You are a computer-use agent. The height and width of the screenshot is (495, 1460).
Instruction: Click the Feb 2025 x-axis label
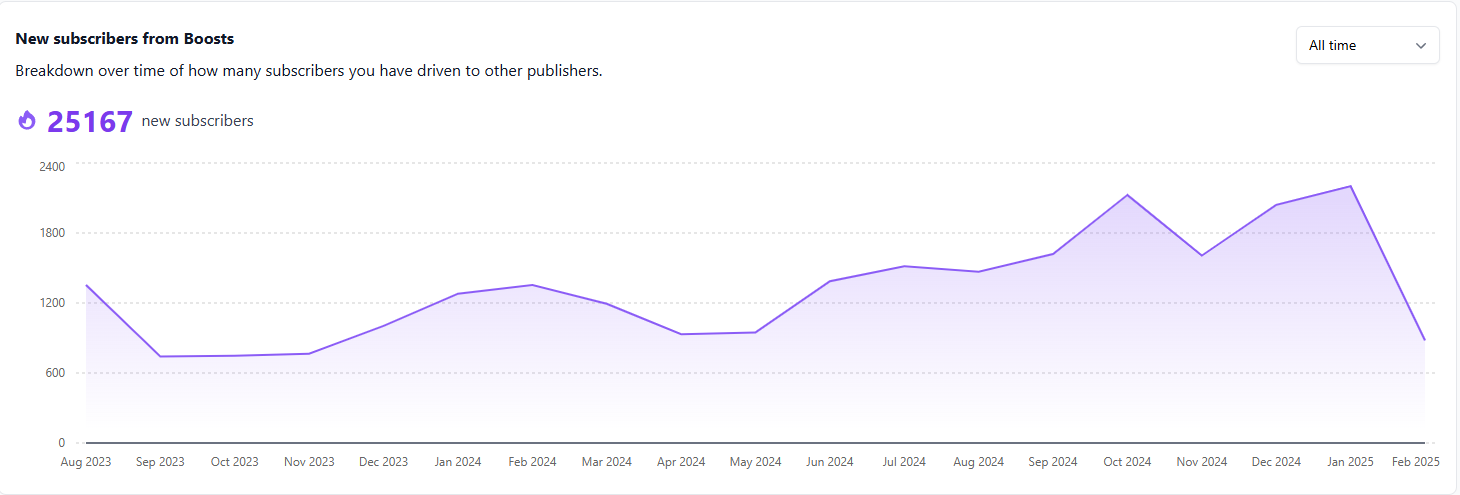[x=1414, y=462]
